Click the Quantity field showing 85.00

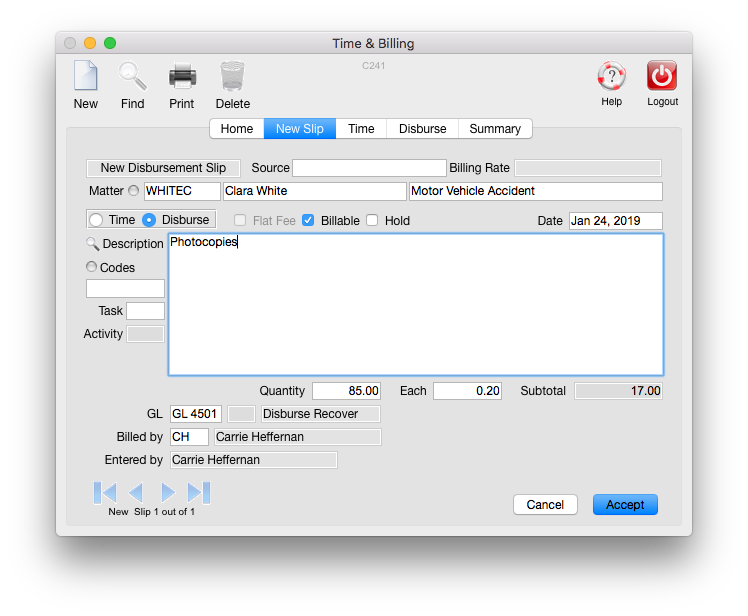click(x=346, y=391)
